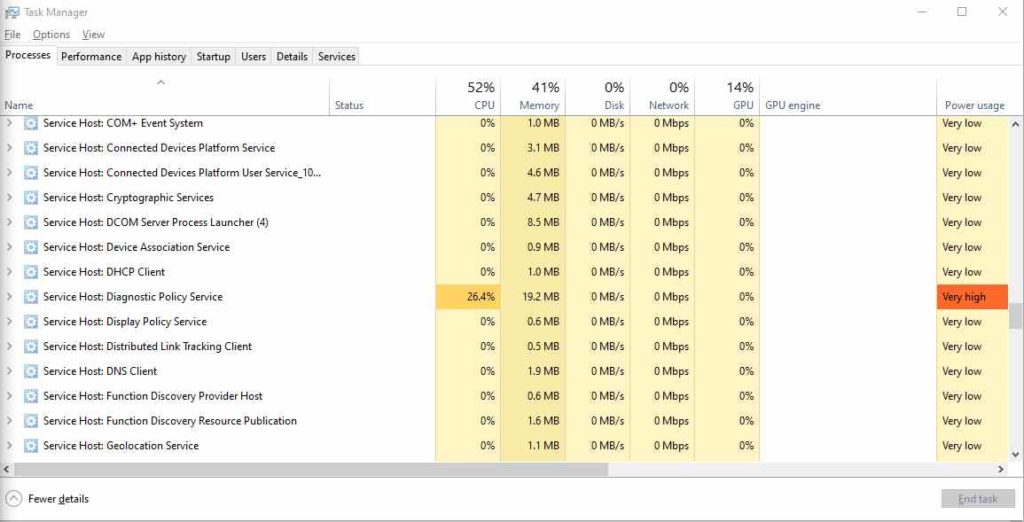Click gear icon of DCOM Server Process Launcher
The height and width of the screenshot is (522, 1024).
(31, 222)
